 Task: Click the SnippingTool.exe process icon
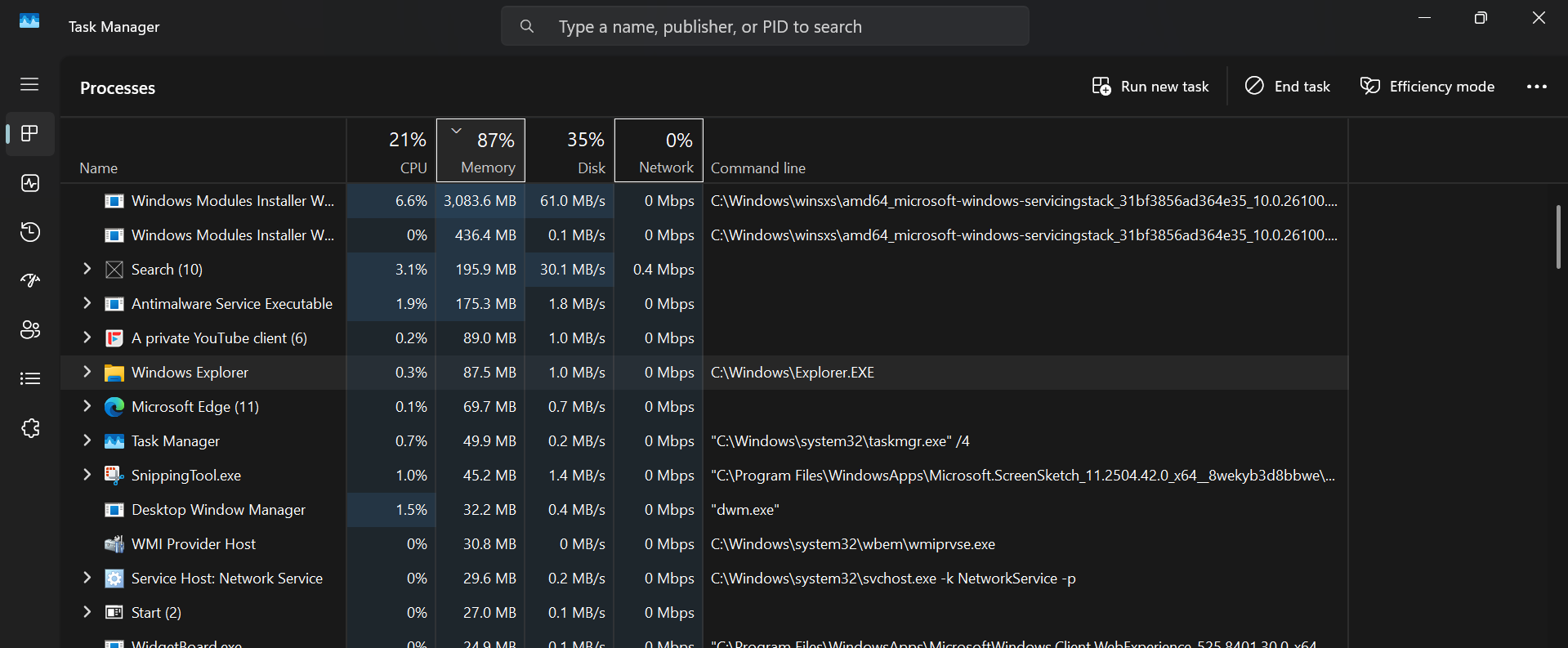(x=114, y=475)
